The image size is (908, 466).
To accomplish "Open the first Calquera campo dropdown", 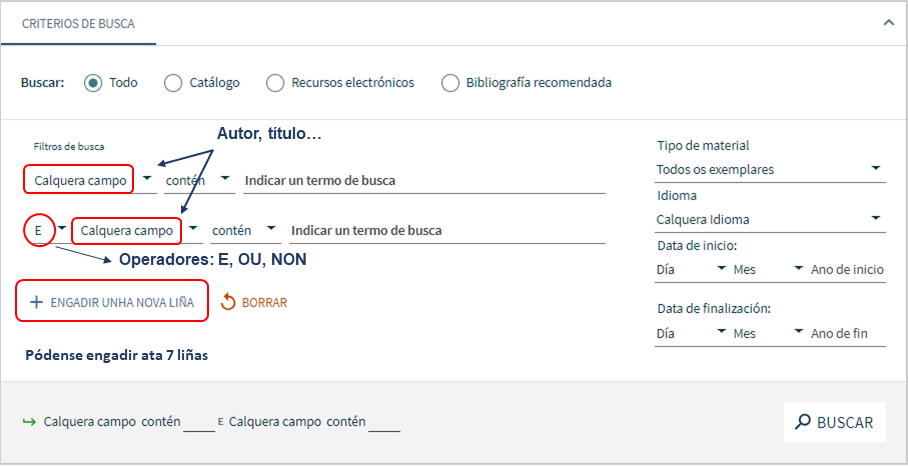I will [90, 180].
